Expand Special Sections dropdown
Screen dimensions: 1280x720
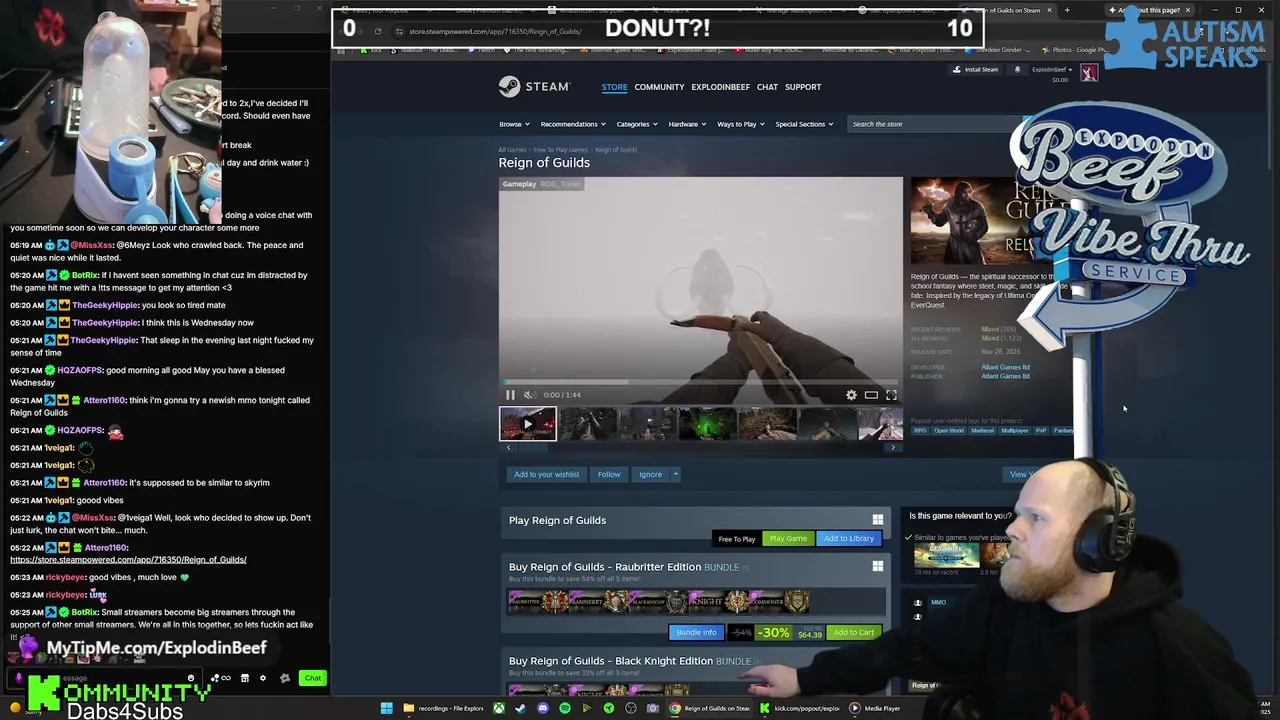[805, 124]
